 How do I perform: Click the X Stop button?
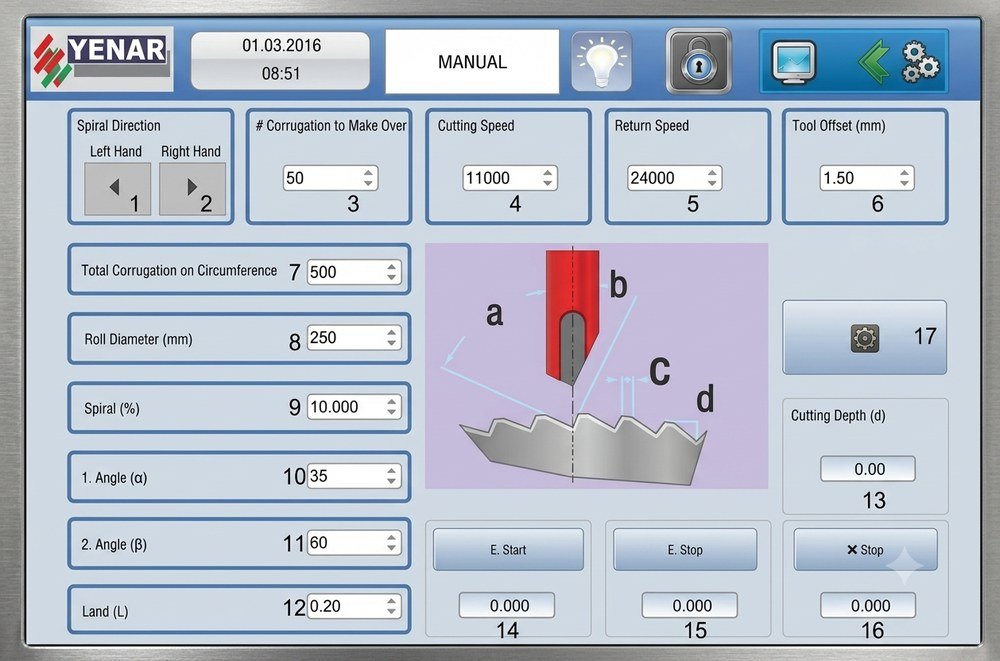tap(865, 549)
